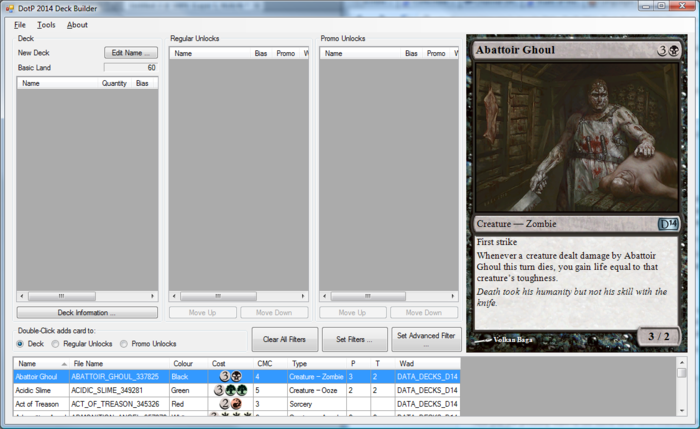
Task: Sort card list by Wad column
Action: click(x=427, y=363)
